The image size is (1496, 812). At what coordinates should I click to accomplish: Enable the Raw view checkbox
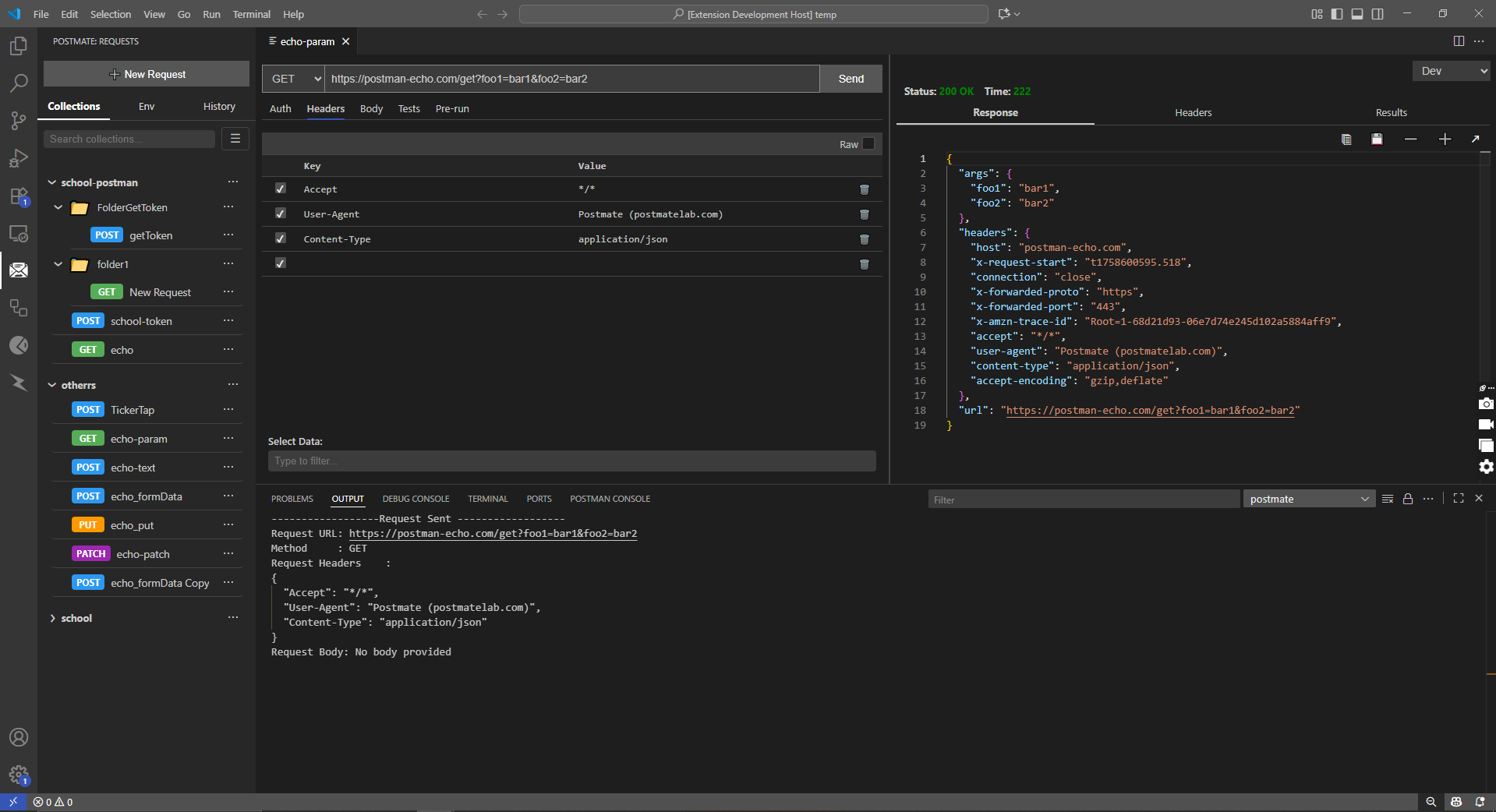(867, 144)
